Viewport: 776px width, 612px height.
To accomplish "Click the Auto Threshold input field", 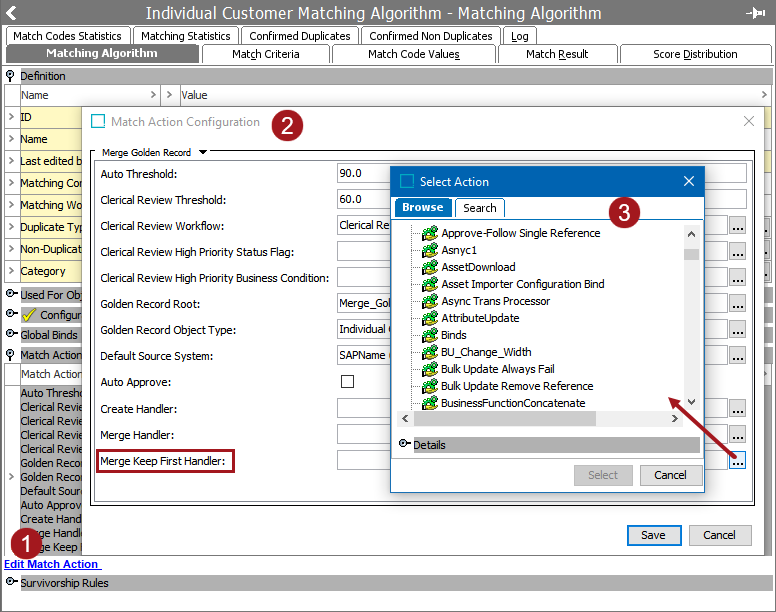I will point(362,174).
